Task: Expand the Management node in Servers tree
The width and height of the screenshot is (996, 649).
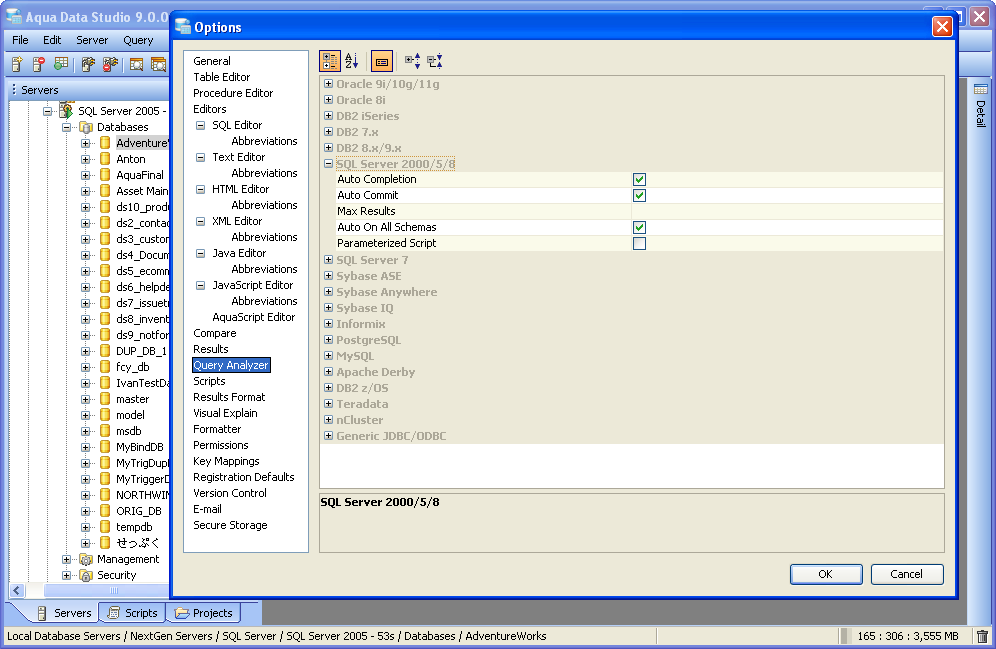Action: click(66, 559)
